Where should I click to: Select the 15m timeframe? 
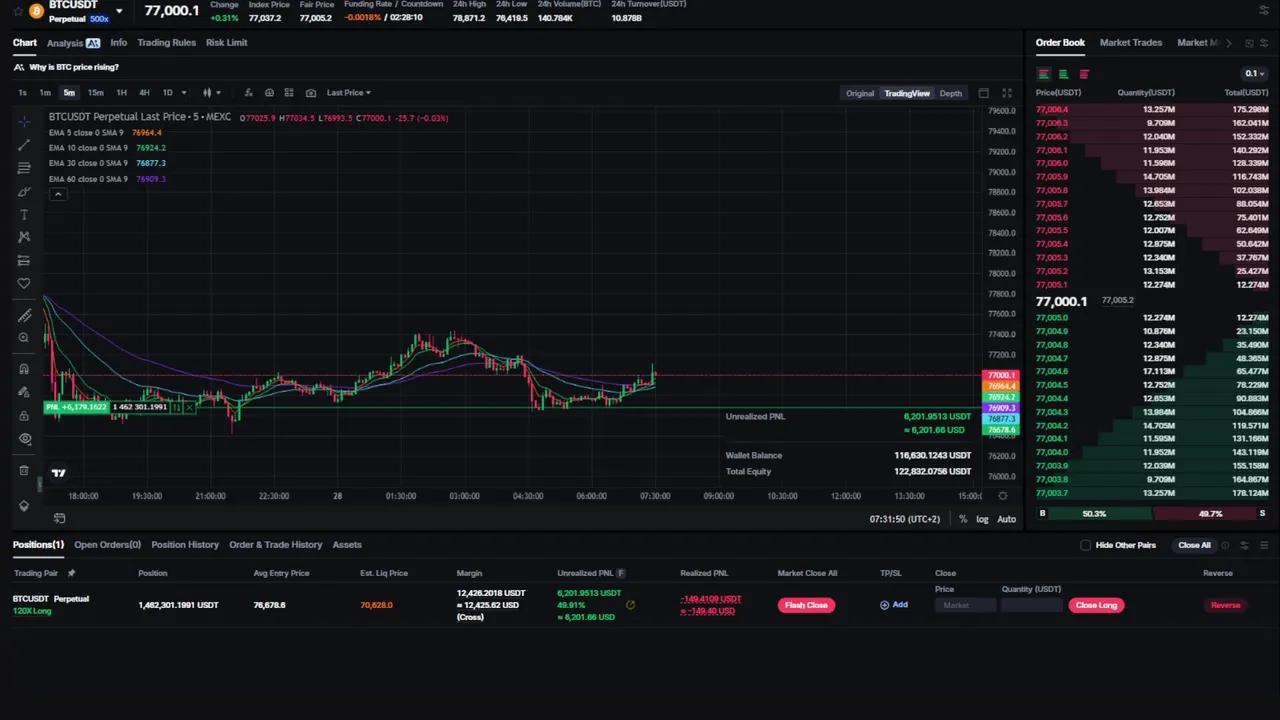point(95,93)
